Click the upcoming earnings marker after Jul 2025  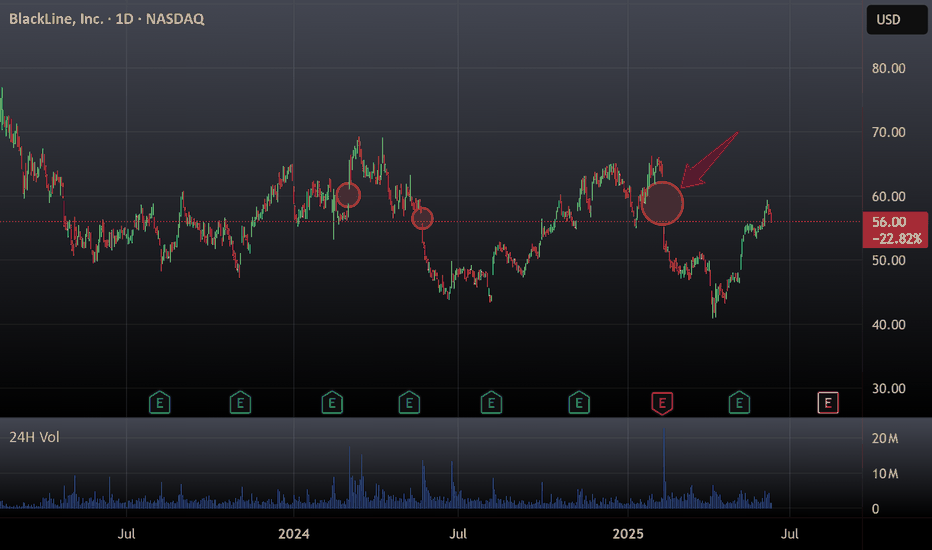tap(827, 403)
